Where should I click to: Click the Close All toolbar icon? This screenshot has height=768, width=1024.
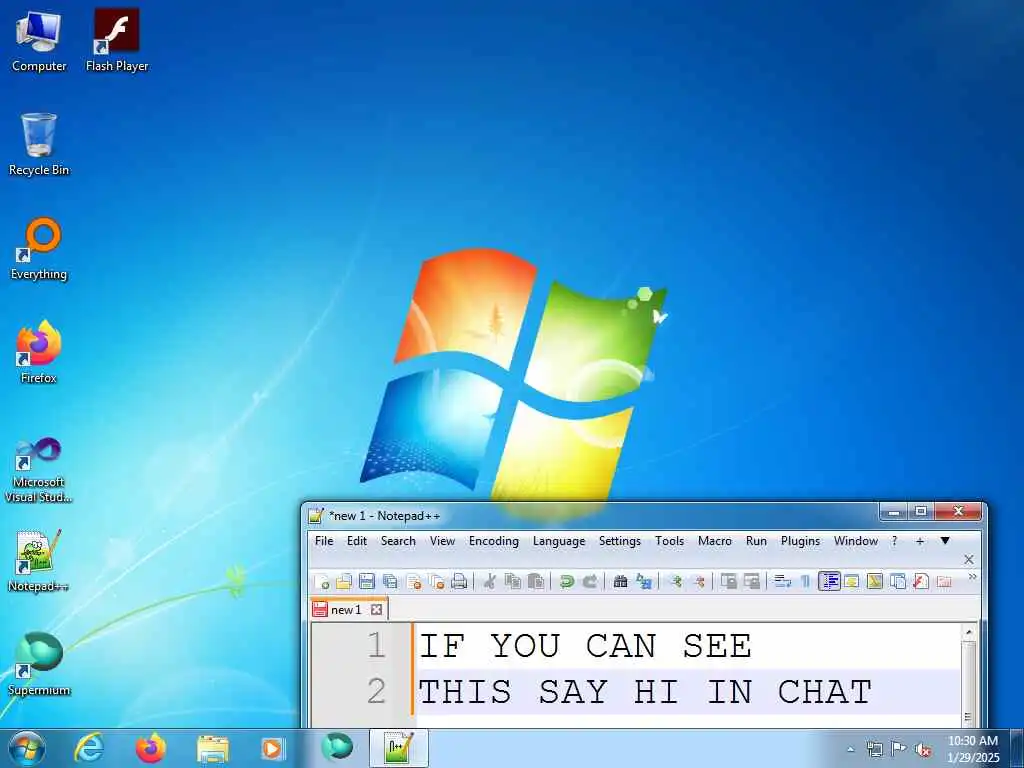436,581
